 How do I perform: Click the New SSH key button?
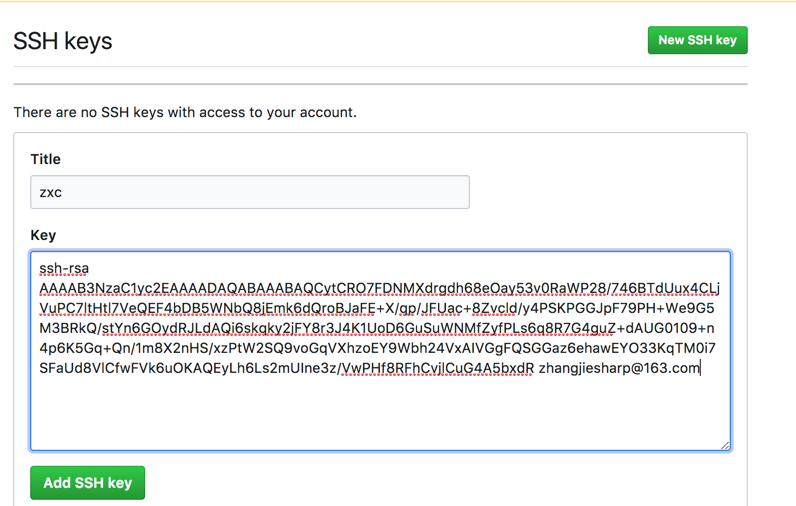697,40
